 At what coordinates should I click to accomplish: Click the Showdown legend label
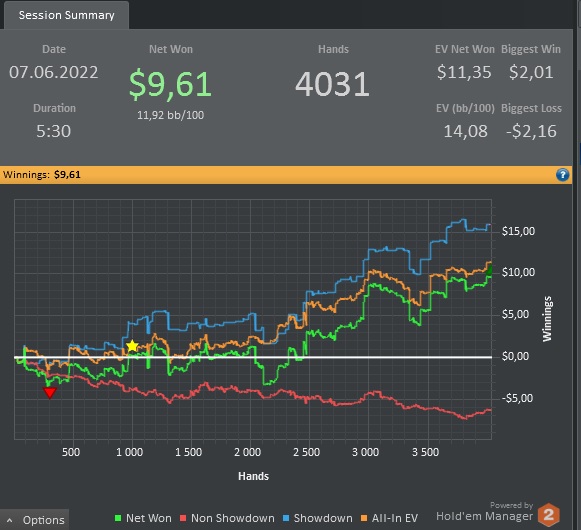click(x=323, y=518)
